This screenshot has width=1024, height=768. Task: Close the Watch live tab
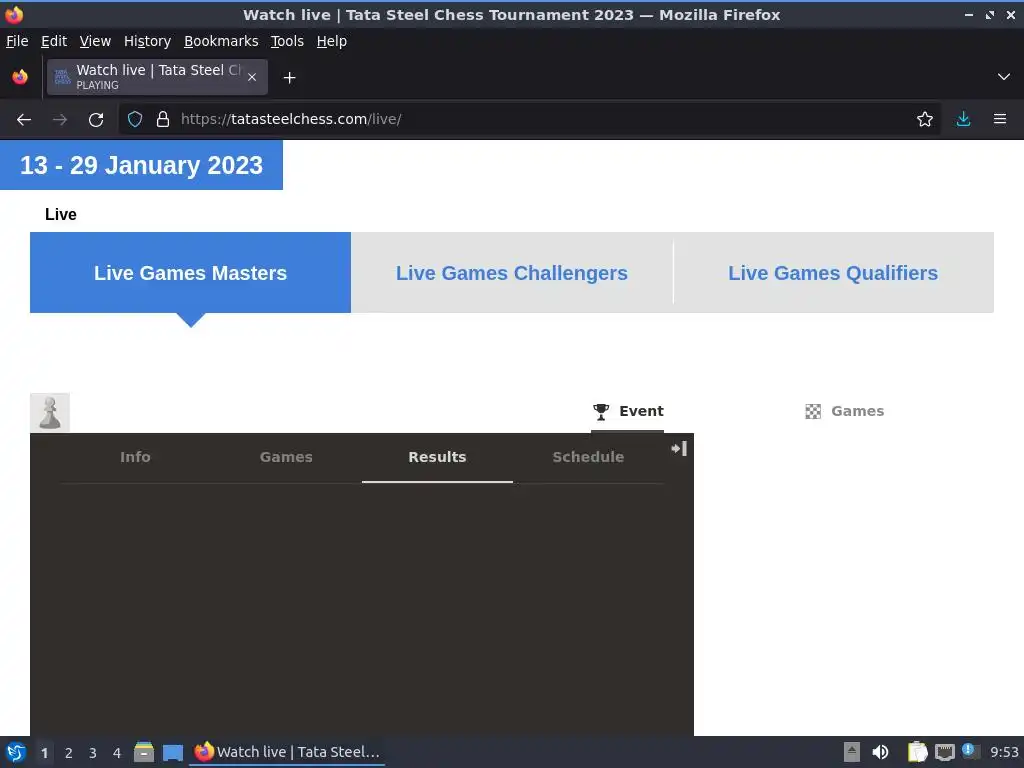(252, 77)
